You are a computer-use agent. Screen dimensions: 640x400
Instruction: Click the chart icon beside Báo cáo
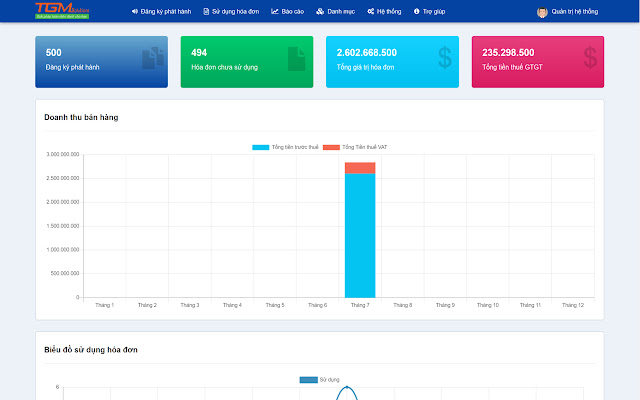[275, 11]
